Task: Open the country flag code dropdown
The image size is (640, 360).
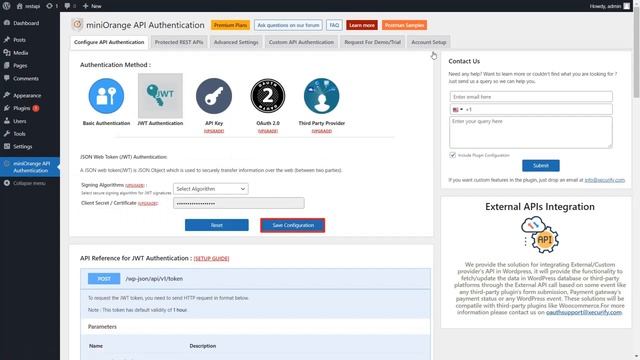Action: [457, 109]
